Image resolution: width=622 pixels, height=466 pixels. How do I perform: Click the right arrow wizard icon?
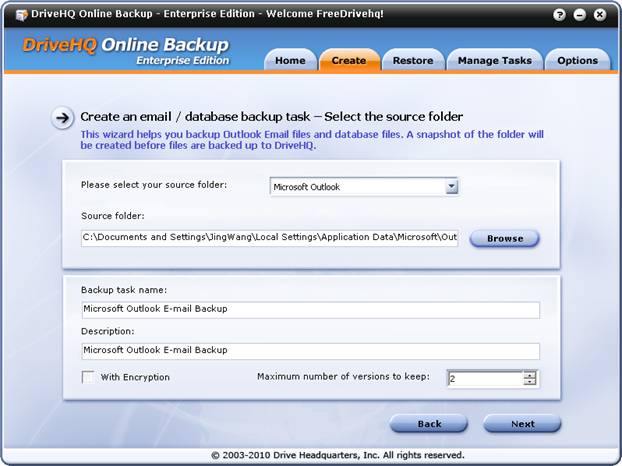click(63, 117)
